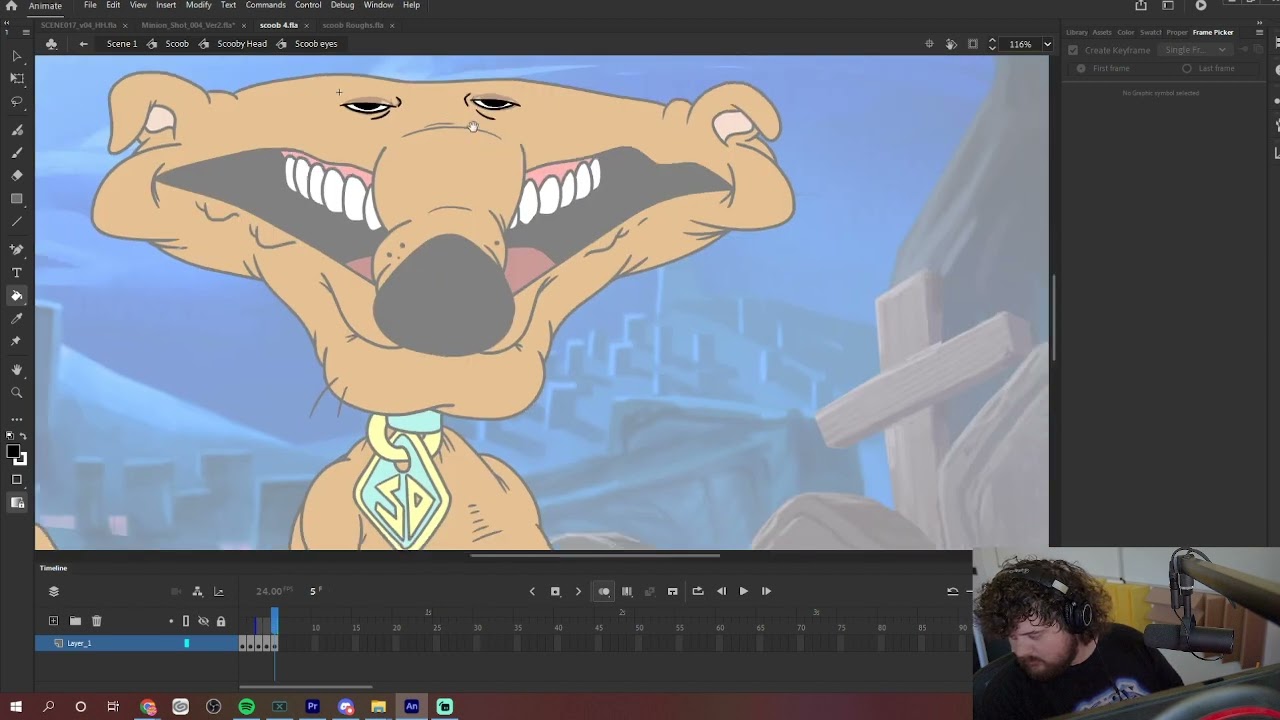1280x720 pixels.
Task: Click the View Layers stack icon in timeline
Action: [54, 592]
